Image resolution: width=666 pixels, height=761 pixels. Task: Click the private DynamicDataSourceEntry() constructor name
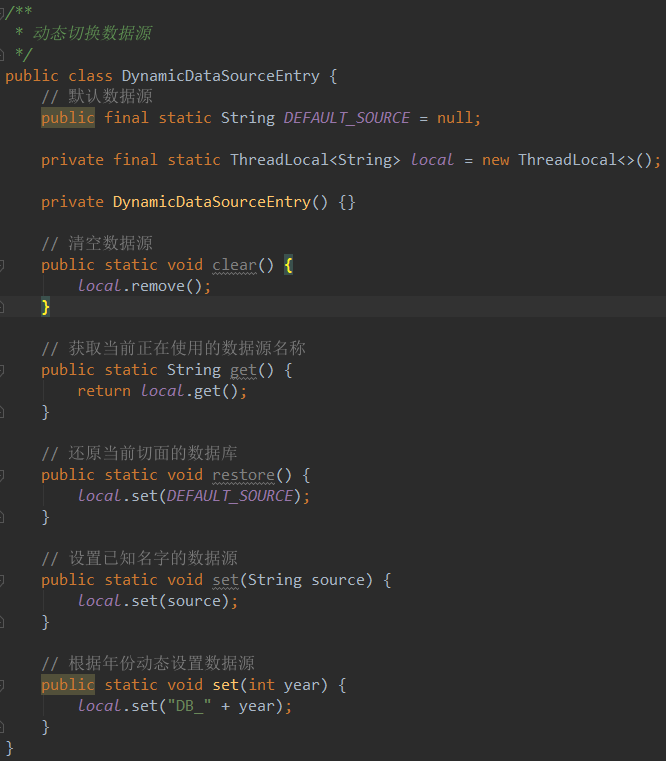[211, 202]
